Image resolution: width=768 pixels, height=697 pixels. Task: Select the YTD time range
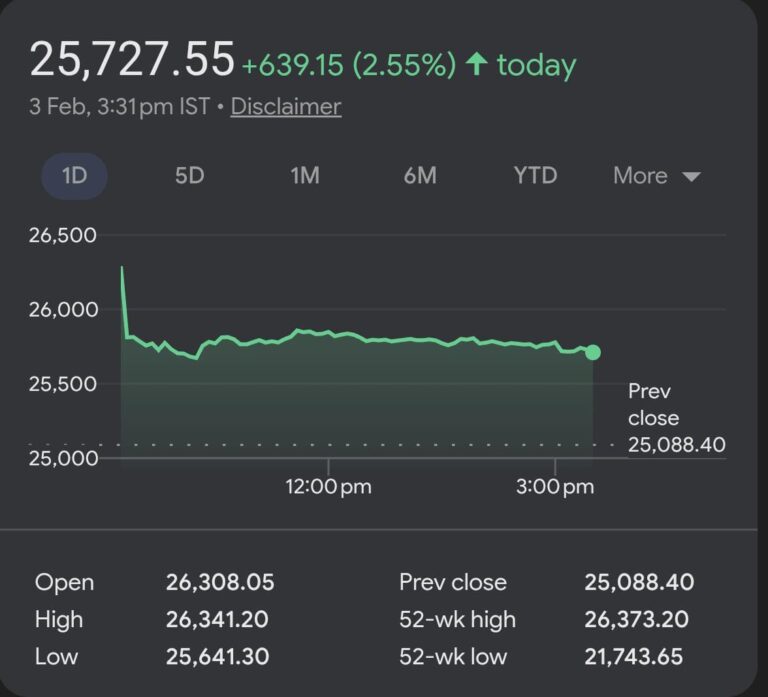535,176
